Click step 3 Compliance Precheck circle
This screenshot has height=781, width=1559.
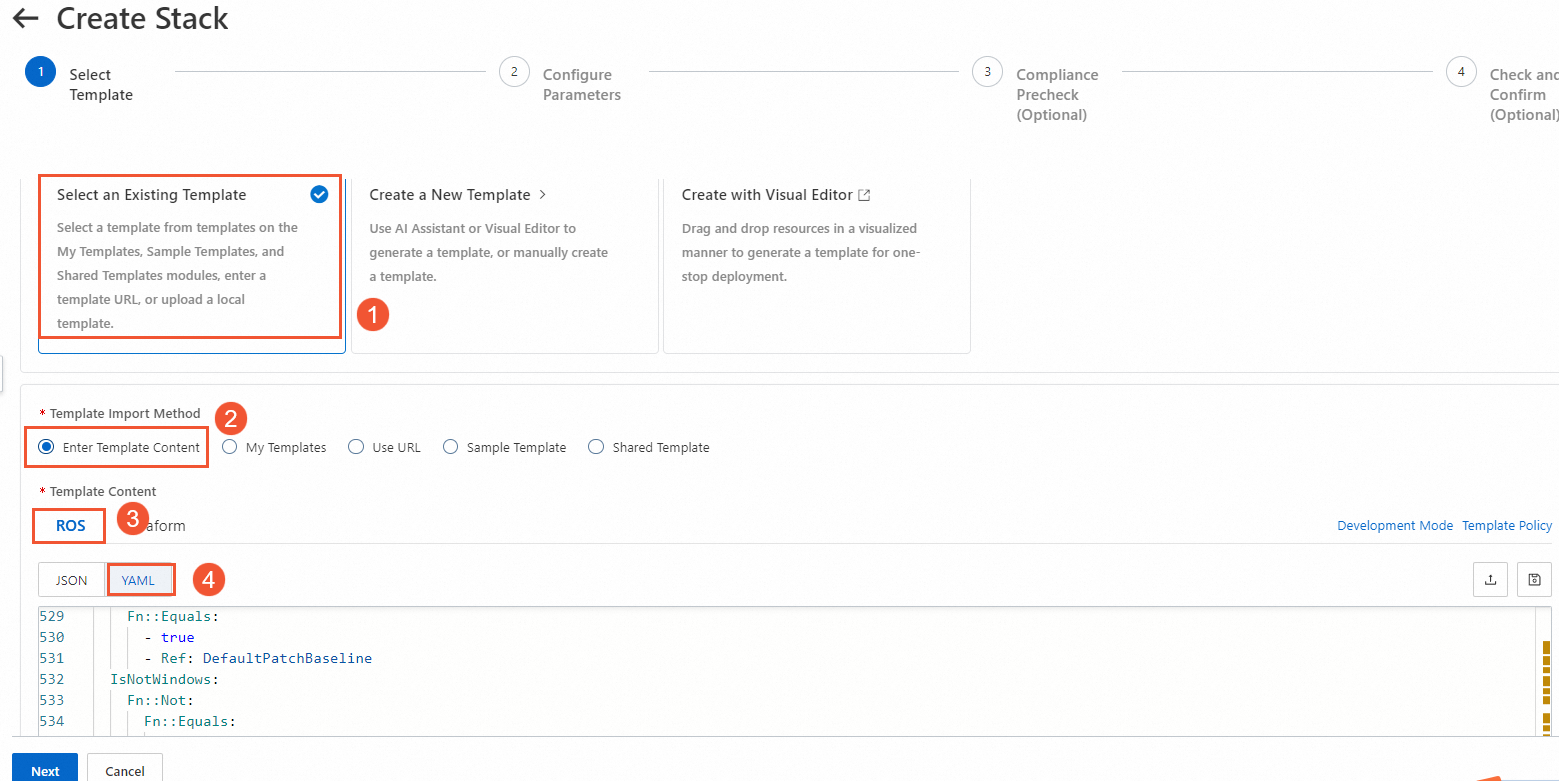click(x=987, y=72)
